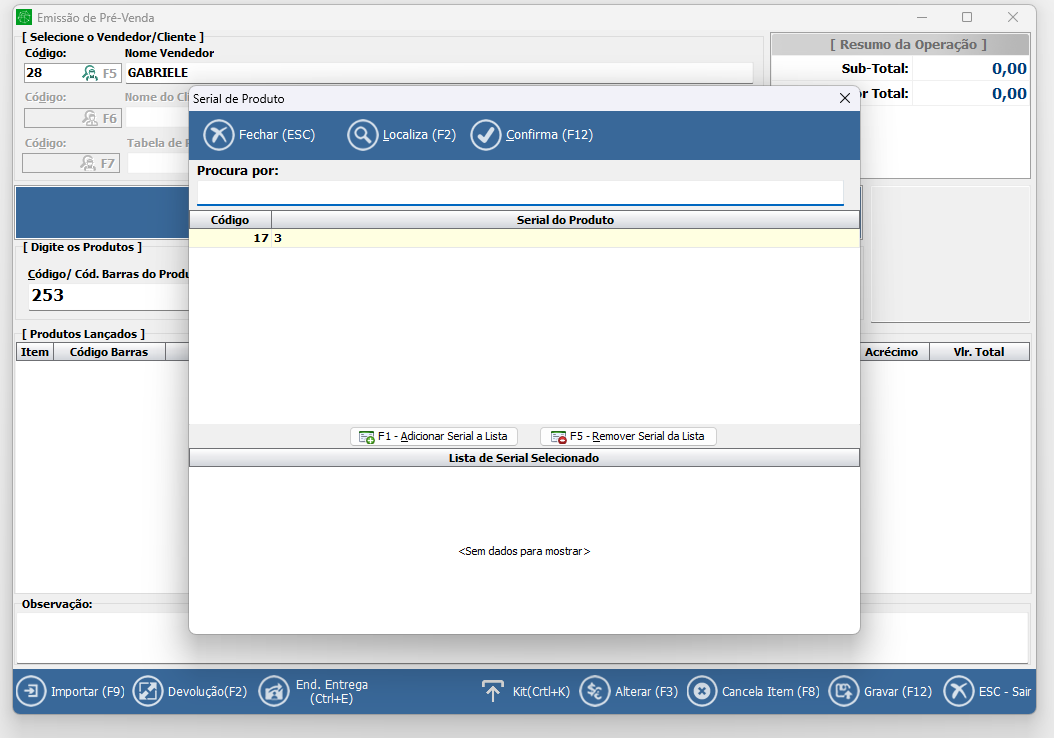The image size is (1054, 738).
Task: Select Kit(Crtl+K) toolbar icon
Action: [x=493, y=691]
